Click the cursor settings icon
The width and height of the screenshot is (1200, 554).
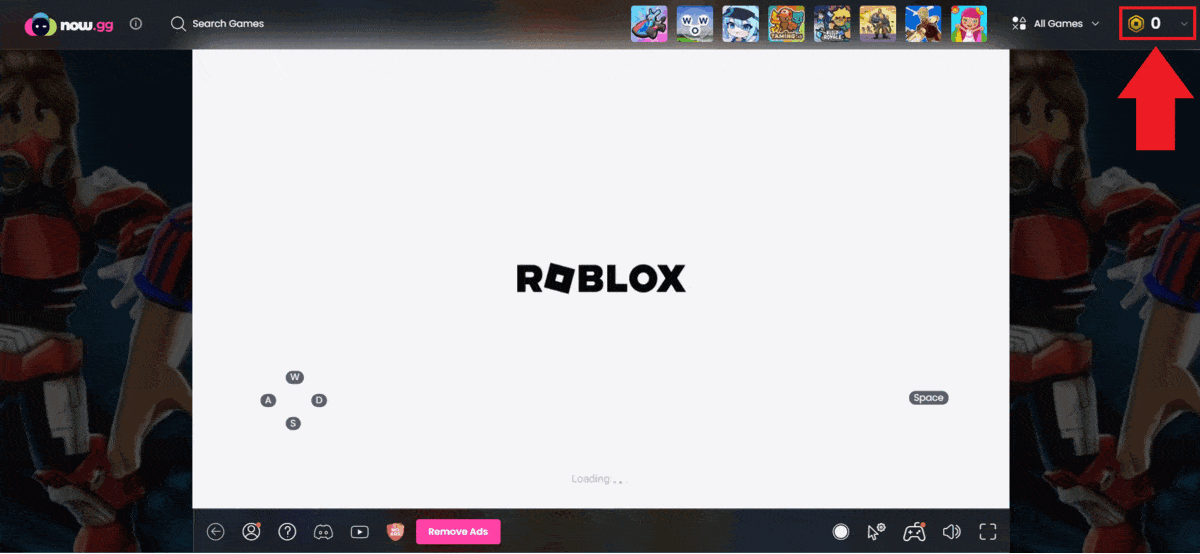877,532
